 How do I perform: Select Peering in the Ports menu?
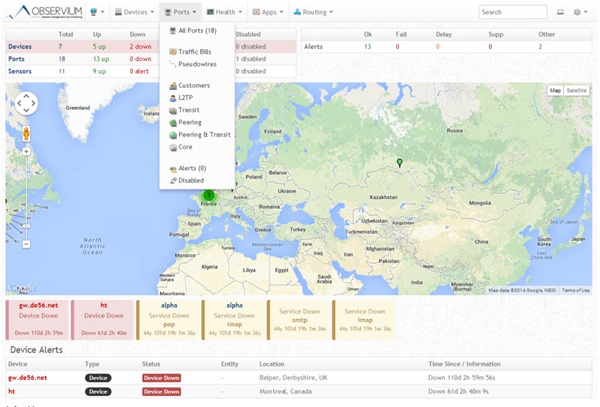coord(190,122)
